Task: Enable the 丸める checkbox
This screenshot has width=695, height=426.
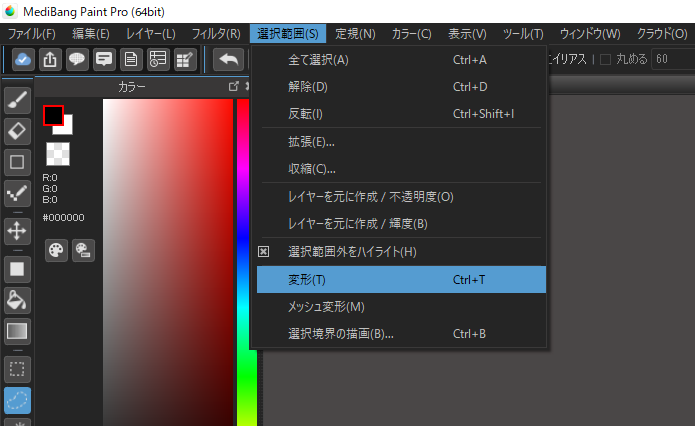Action: point(605,59)
